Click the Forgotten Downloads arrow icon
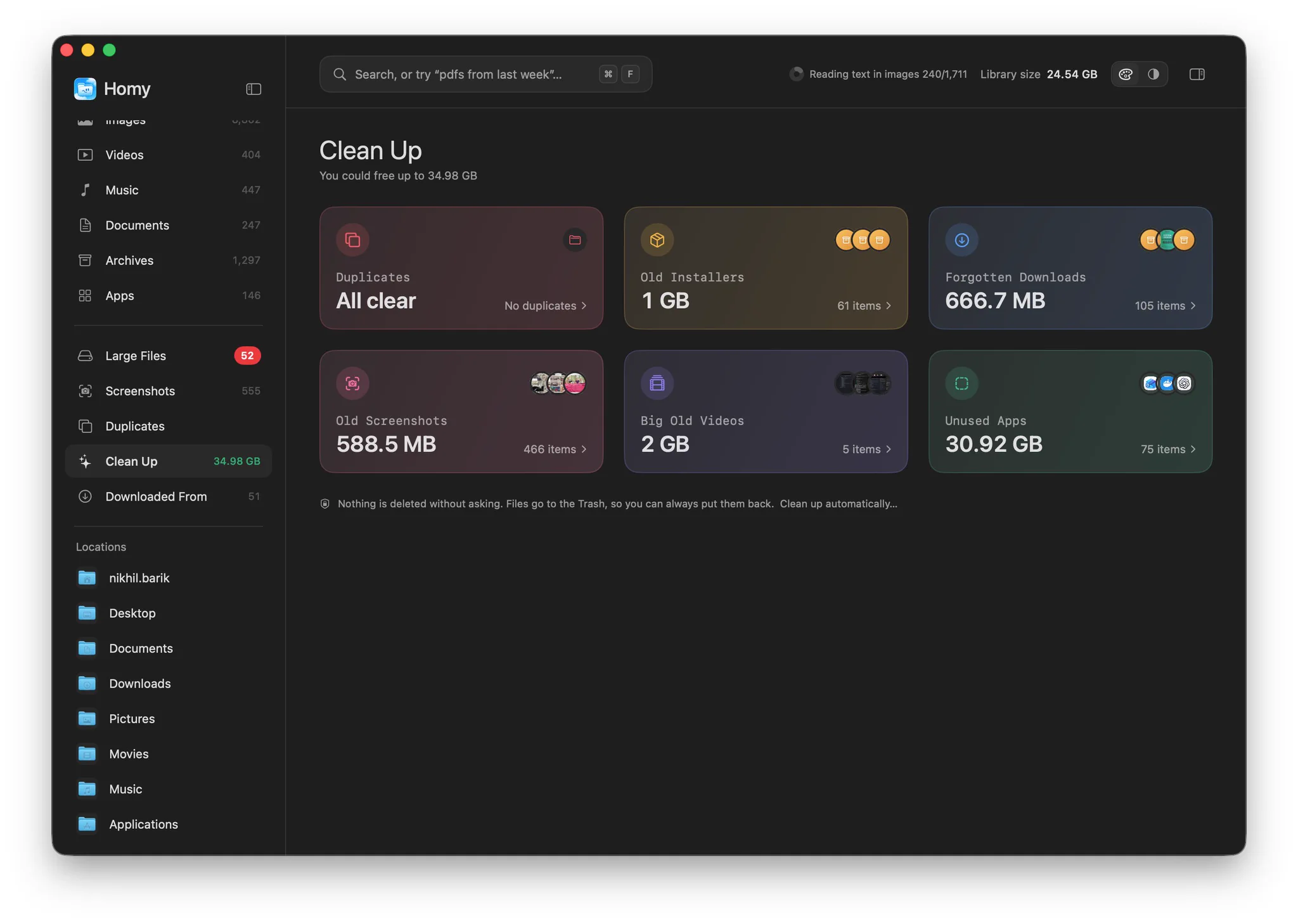This screenshot has height=924, width=1298. point(961,240)
